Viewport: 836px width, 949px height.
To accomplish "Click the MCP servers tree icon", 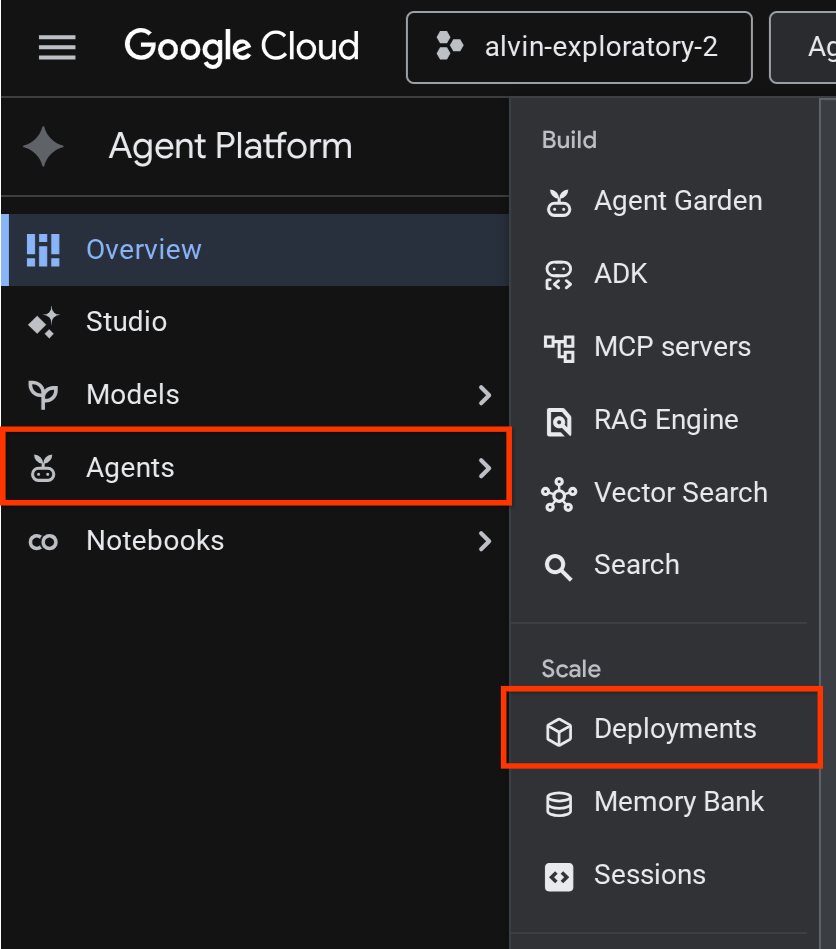I will 559,349.
